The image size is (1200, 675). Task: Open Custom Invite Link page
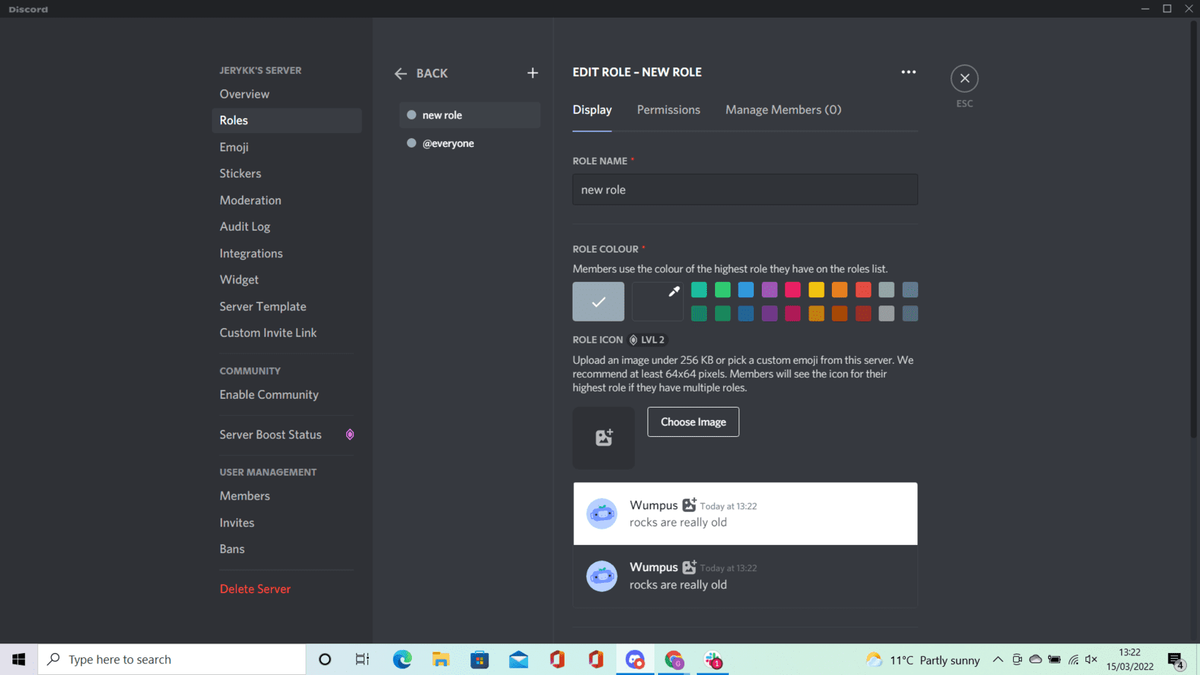[x=287, y=333]
